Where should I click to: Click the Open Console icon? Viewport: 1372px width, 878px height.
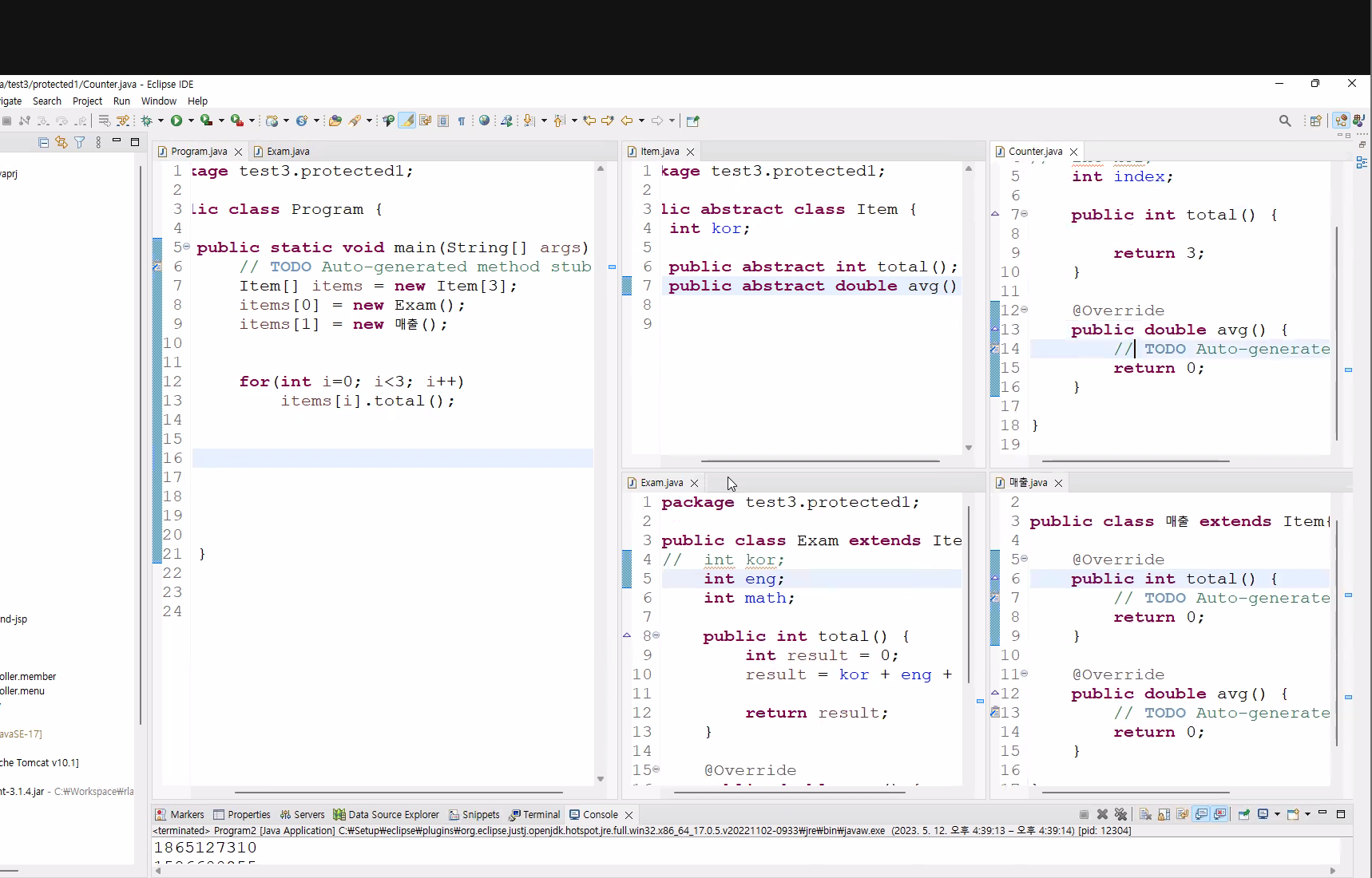click(x=1293, y=814)
